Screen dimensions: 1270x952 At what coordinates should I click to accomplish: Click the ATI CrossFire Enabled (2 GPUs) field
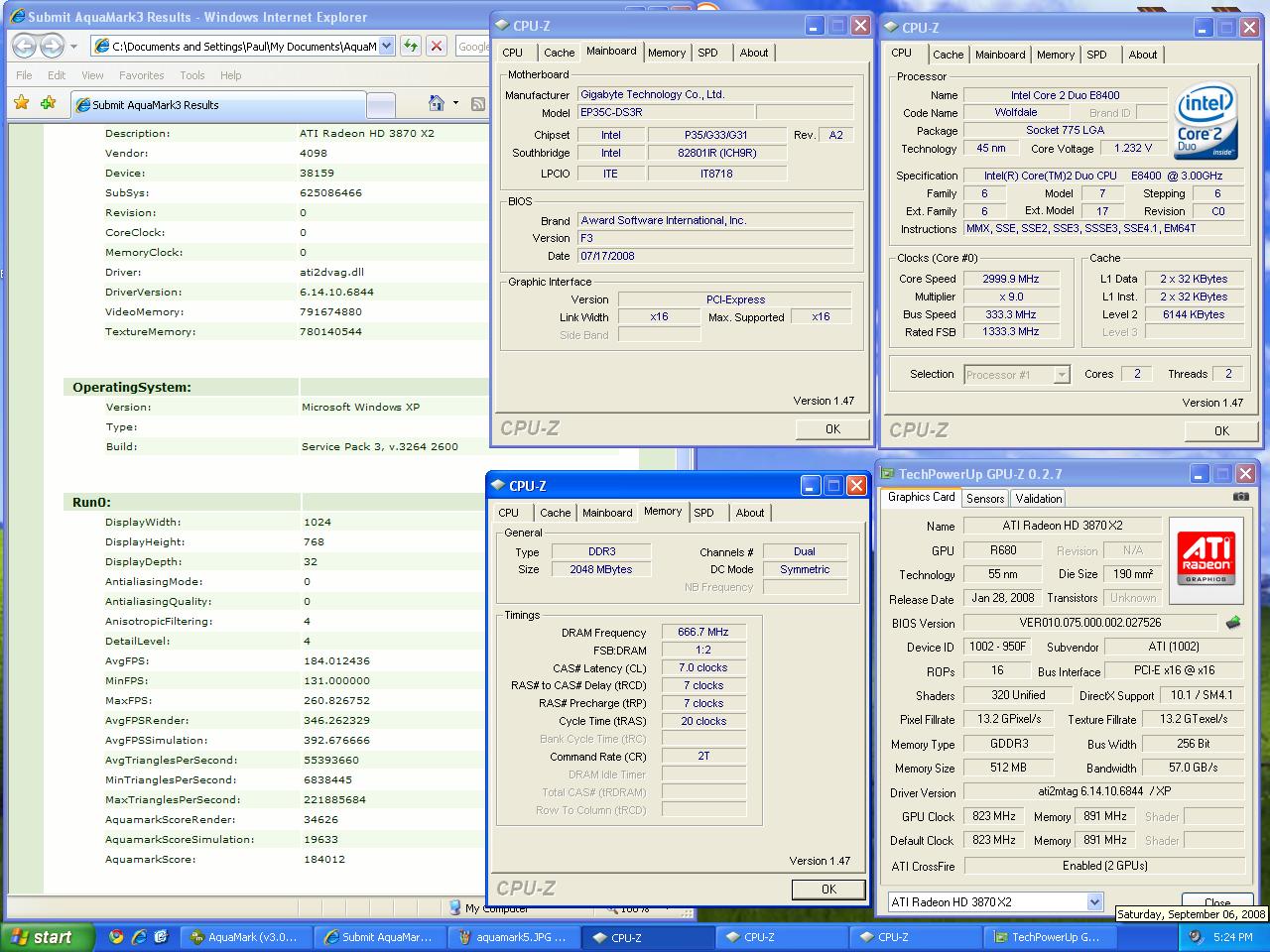point(1104,866)
